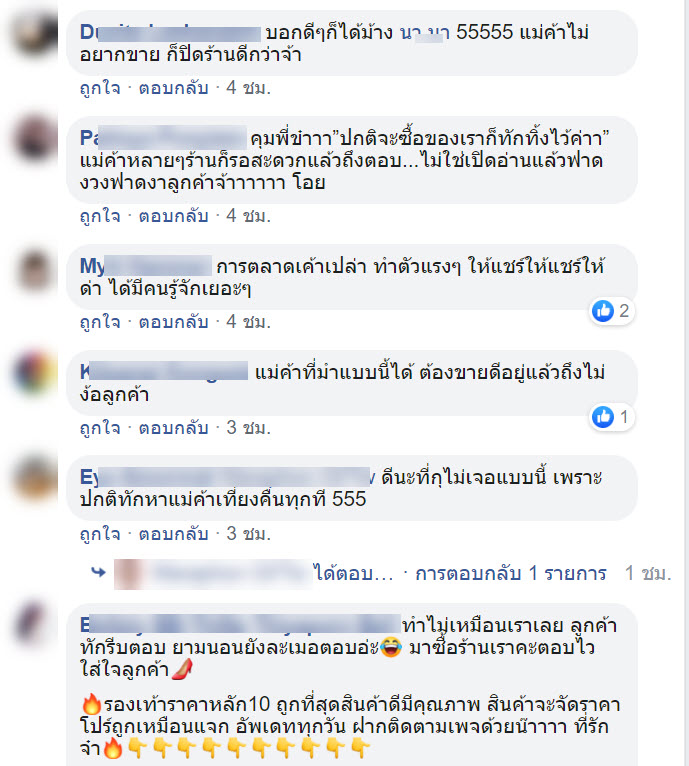Open the first commenter's profile picture
The width and height of the screenshot is (689, 766).
[36, 34]
